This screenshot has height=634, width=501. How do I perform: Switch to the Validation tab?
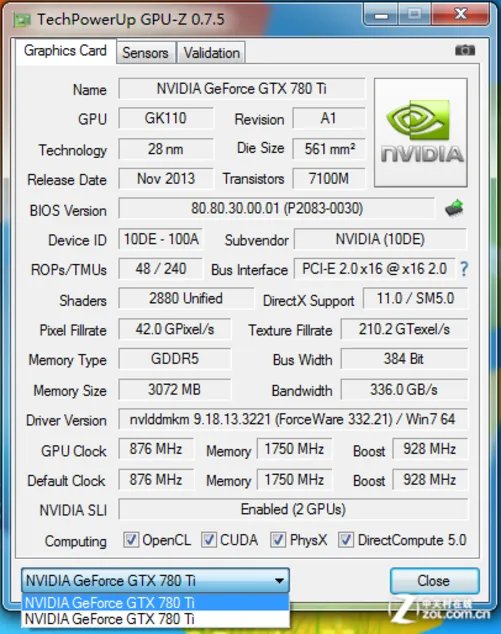[211, 53]
